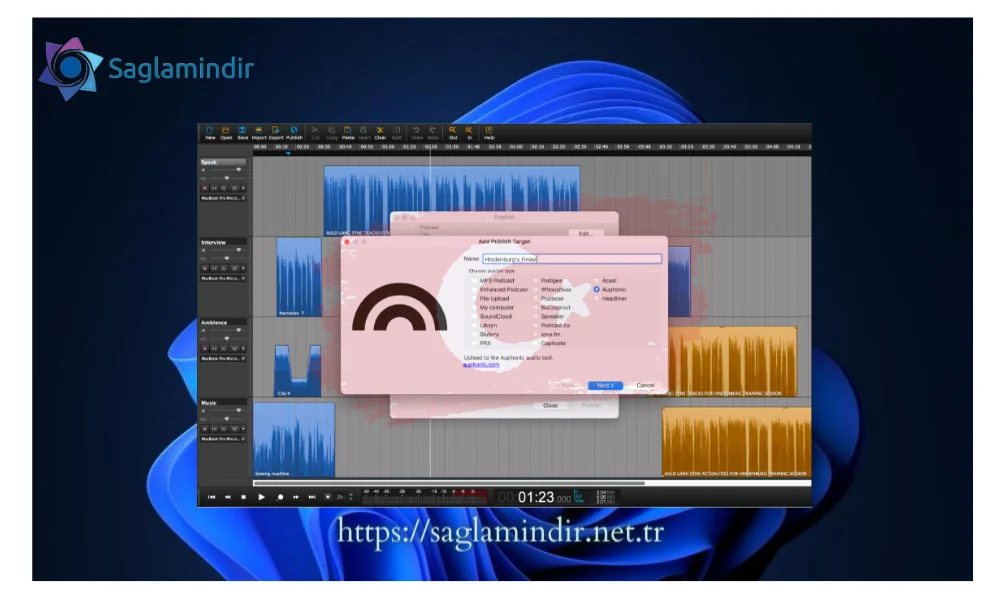Arm recording on the Ambience track

pyautogui.click(x=205, y=349)
